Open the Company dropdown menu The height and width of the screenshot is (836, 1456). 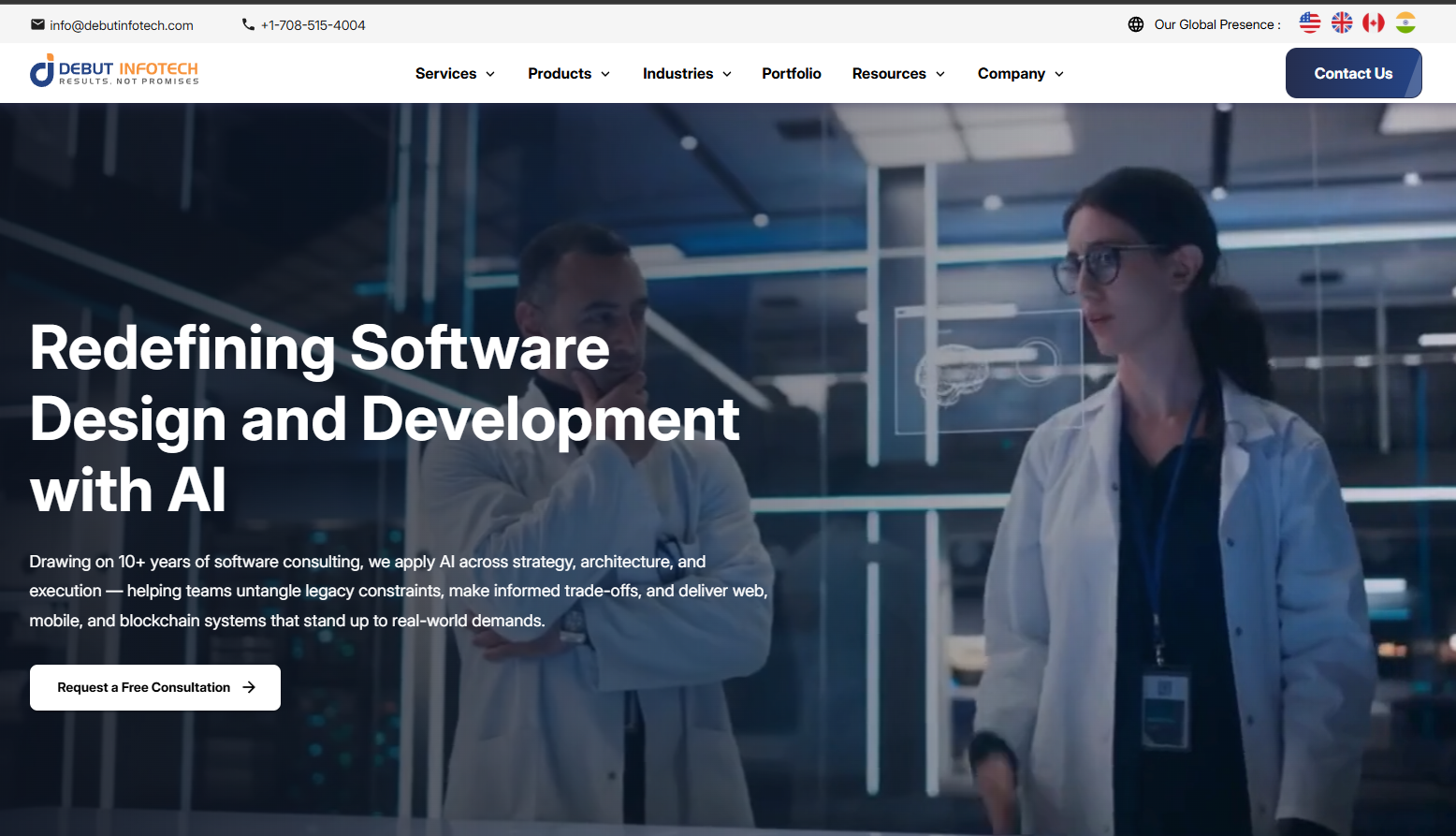pos(1020,74)
